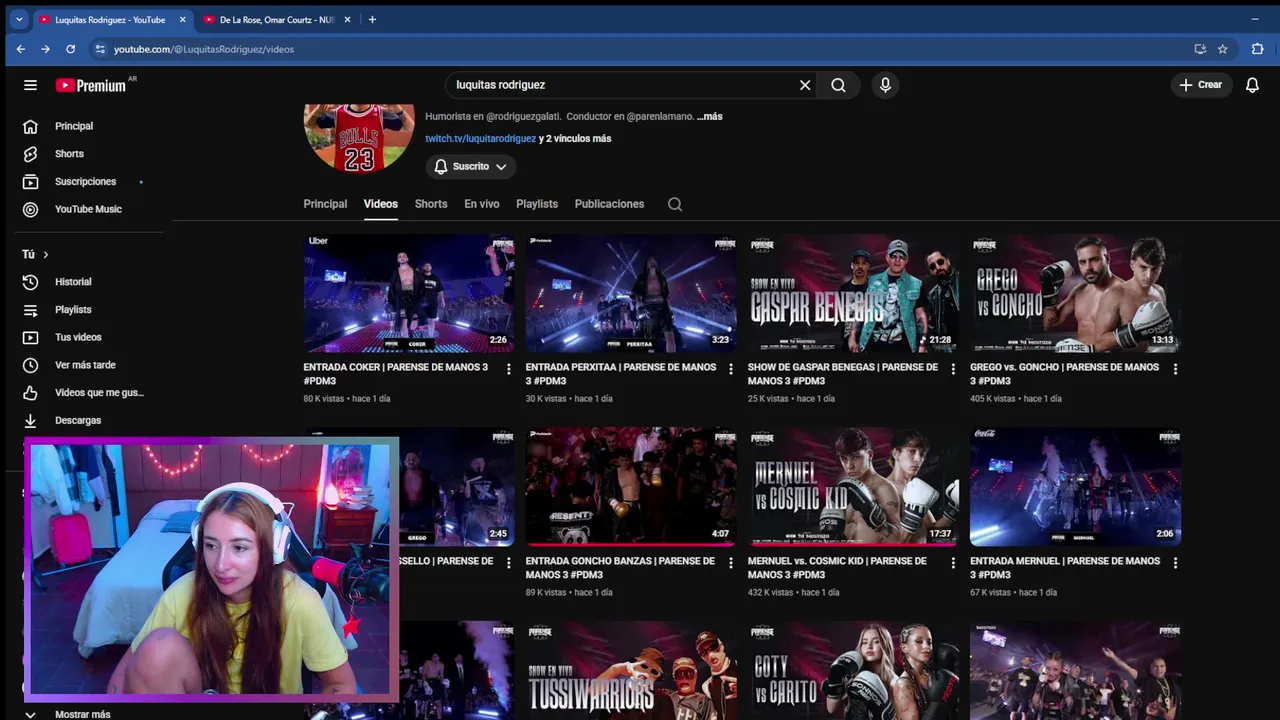Open Suscripciones in the sidebar

pos(85,182)
